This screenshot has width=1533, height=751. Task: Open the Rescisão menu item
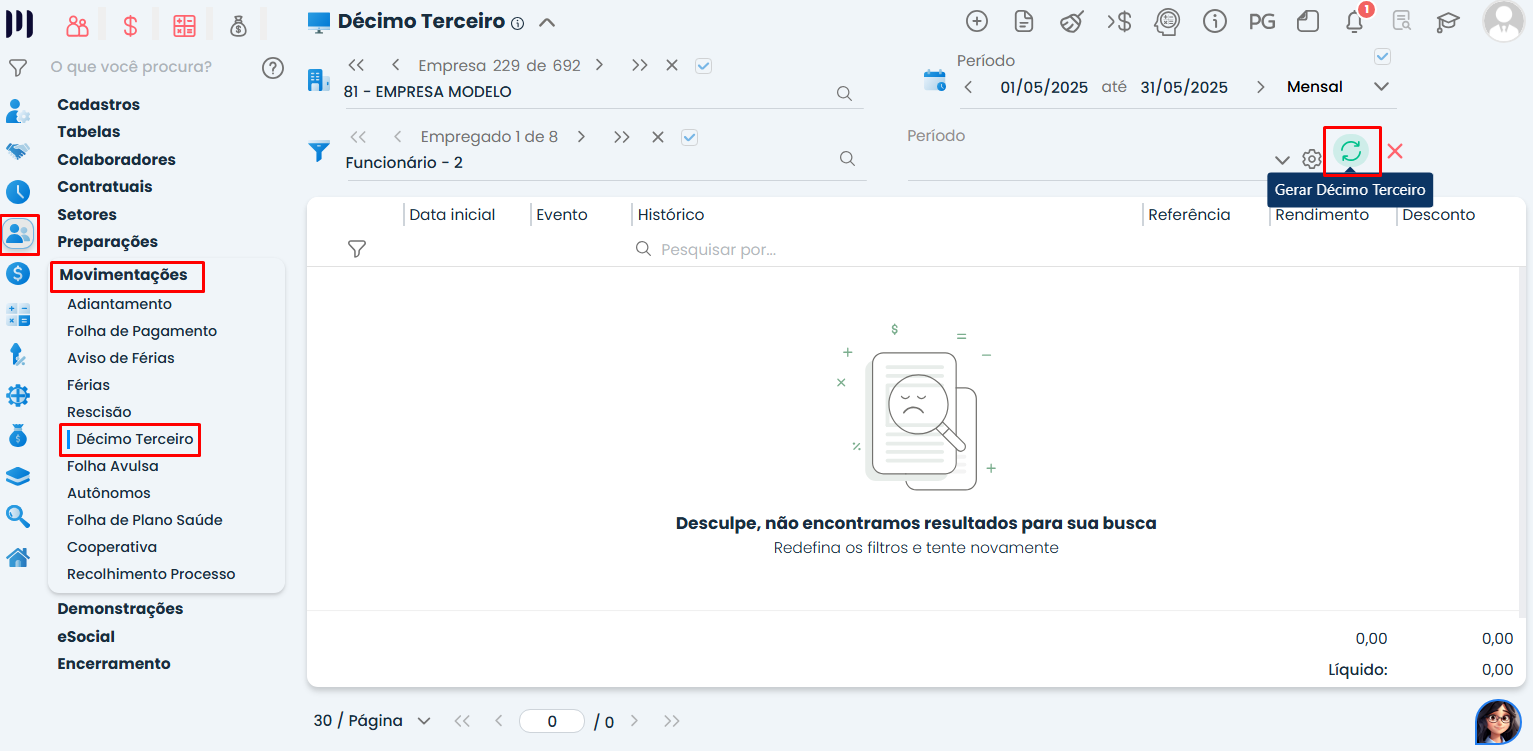pyautogui.click(x=99, y=412)
